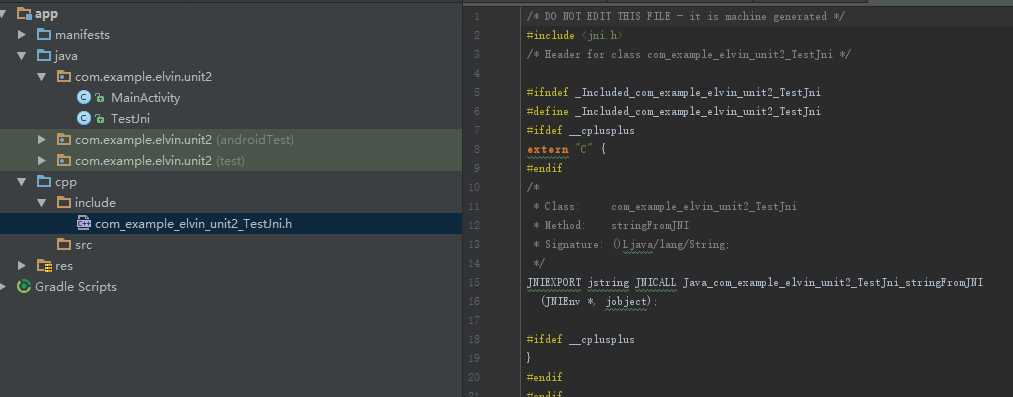The height and width of the screenshot is (397, 1013).
Task: Select the com.example.elvin.unit2 (androidTest) row
Action: point(231,139)
